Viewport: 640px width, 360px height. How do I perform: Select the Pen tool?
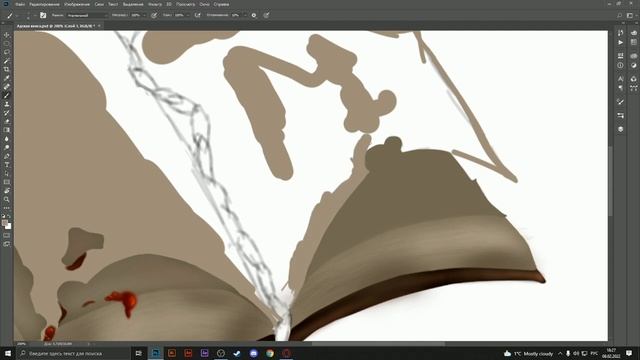tap(7, 156)
